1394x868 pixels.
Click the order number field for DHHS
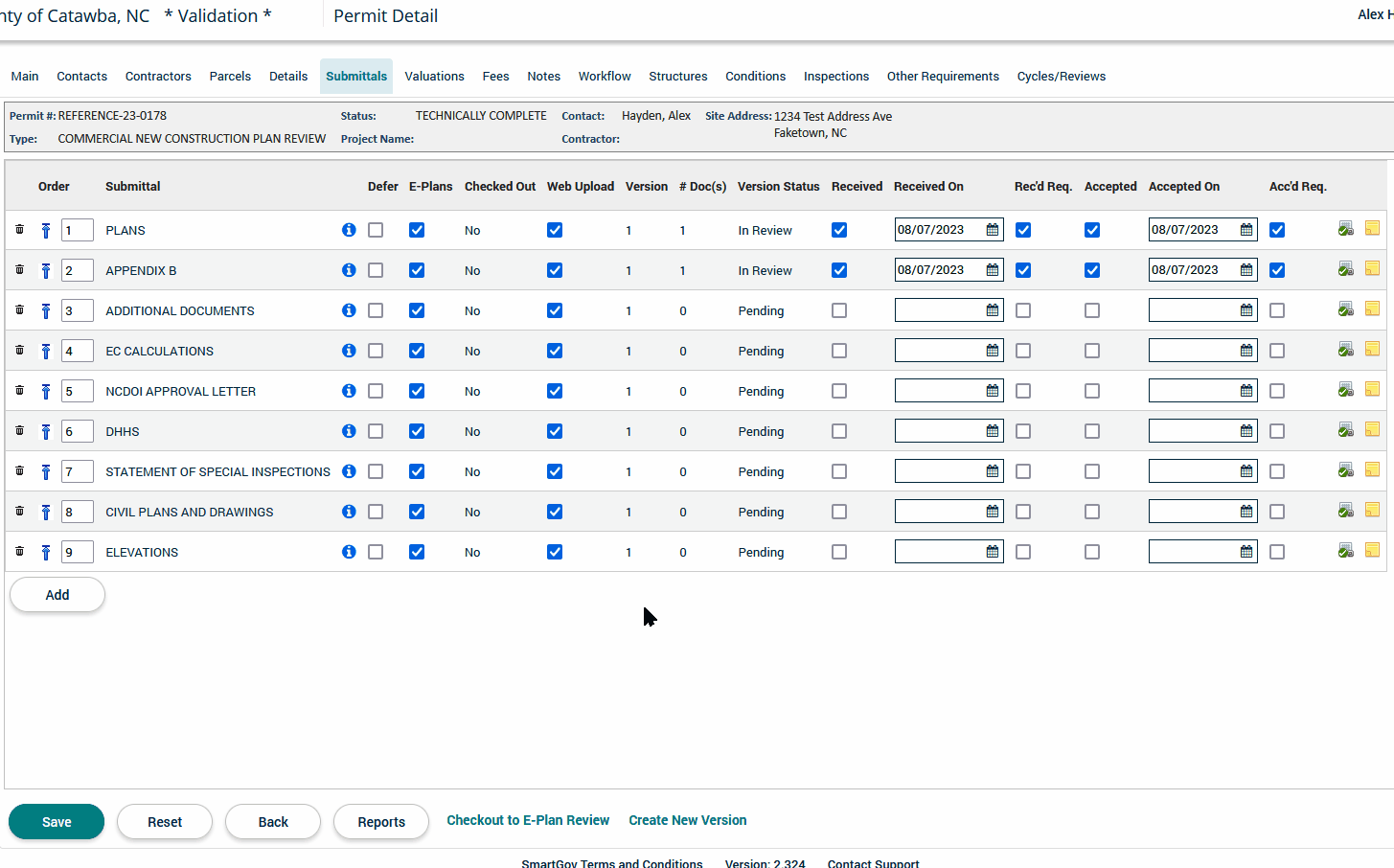point(77,431)
